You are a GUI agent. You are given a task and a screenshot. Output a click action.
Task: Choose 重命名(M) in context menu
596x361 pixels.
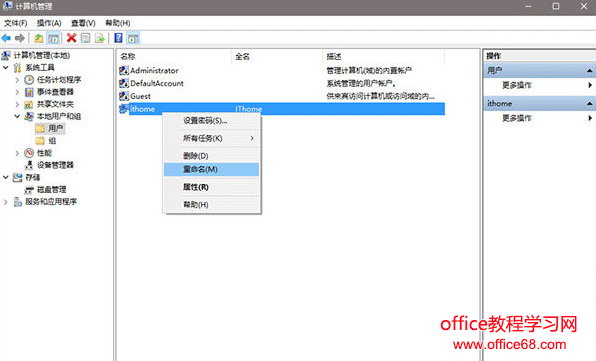(212, 169)
